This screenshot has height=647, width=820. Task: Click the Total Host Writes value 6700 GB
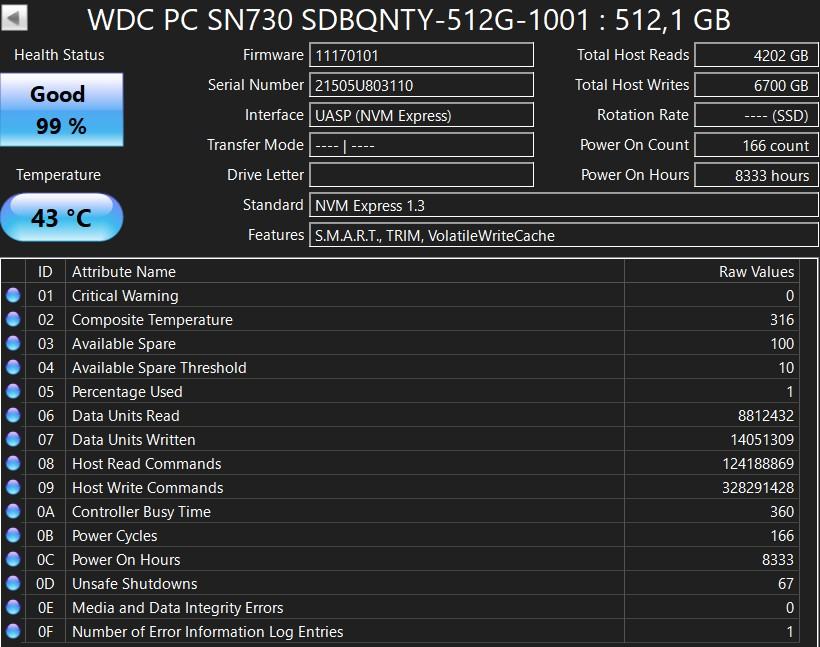[756, 85]
